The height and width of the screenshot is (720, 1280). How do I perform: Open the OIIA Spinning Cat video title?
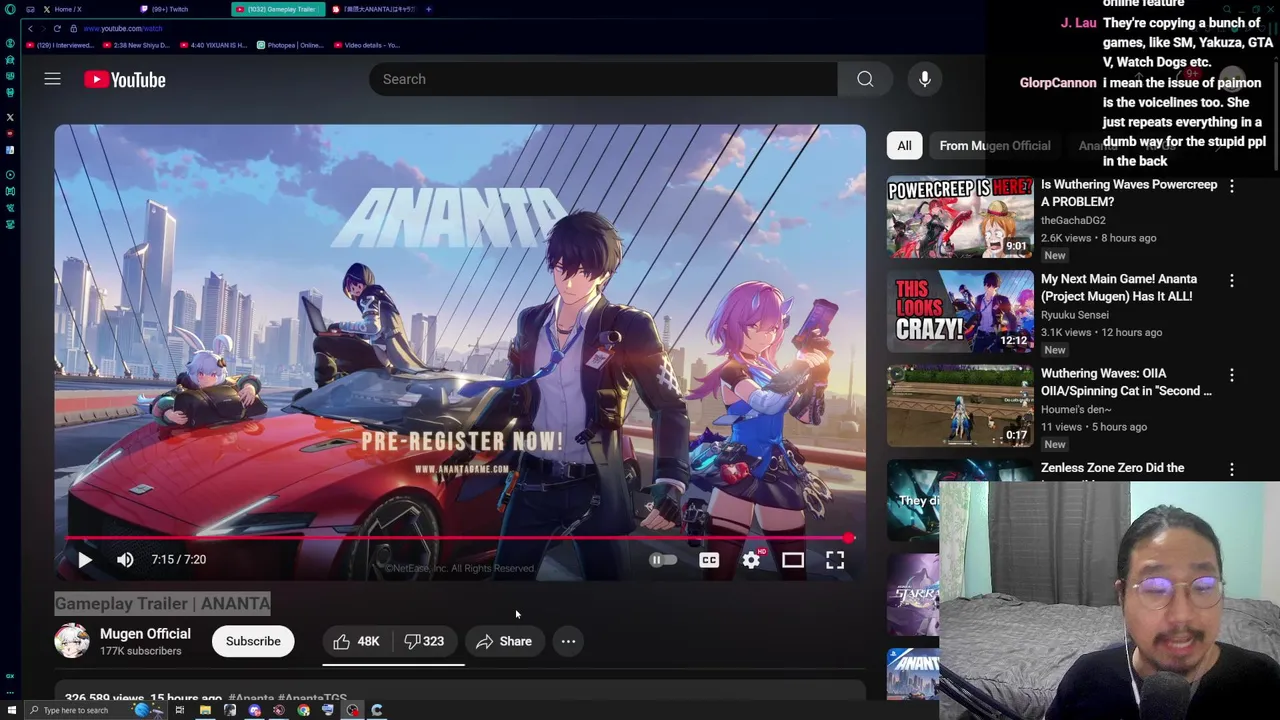(1126, 382)
